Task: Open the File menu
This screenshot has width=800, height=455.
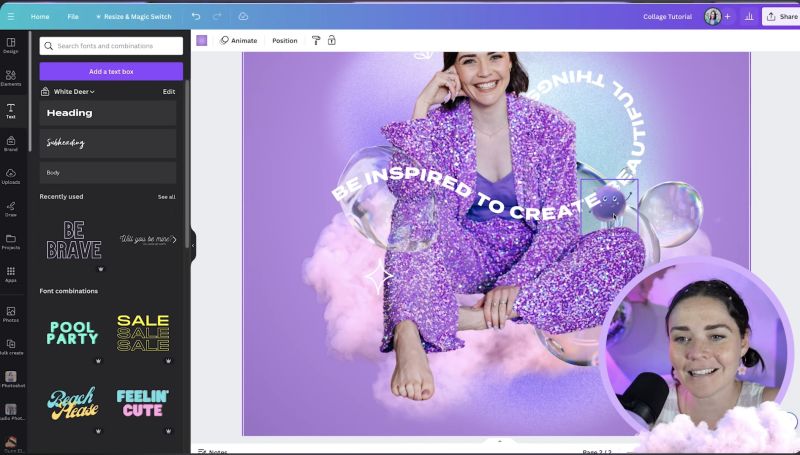Action: point(73,16)
